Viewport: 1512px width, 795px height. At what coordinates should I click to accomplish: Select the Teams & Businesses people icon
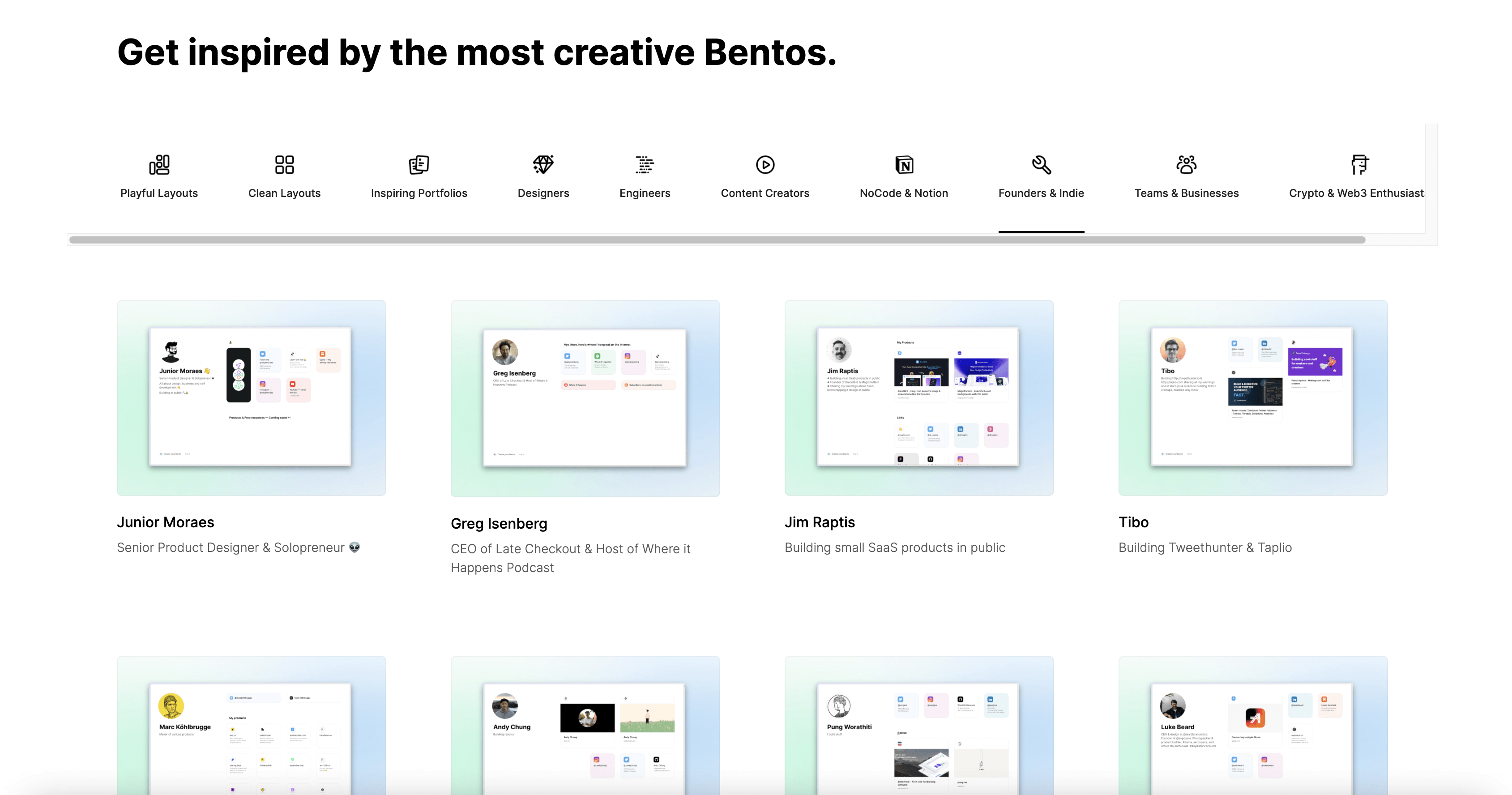(1186, 165)
